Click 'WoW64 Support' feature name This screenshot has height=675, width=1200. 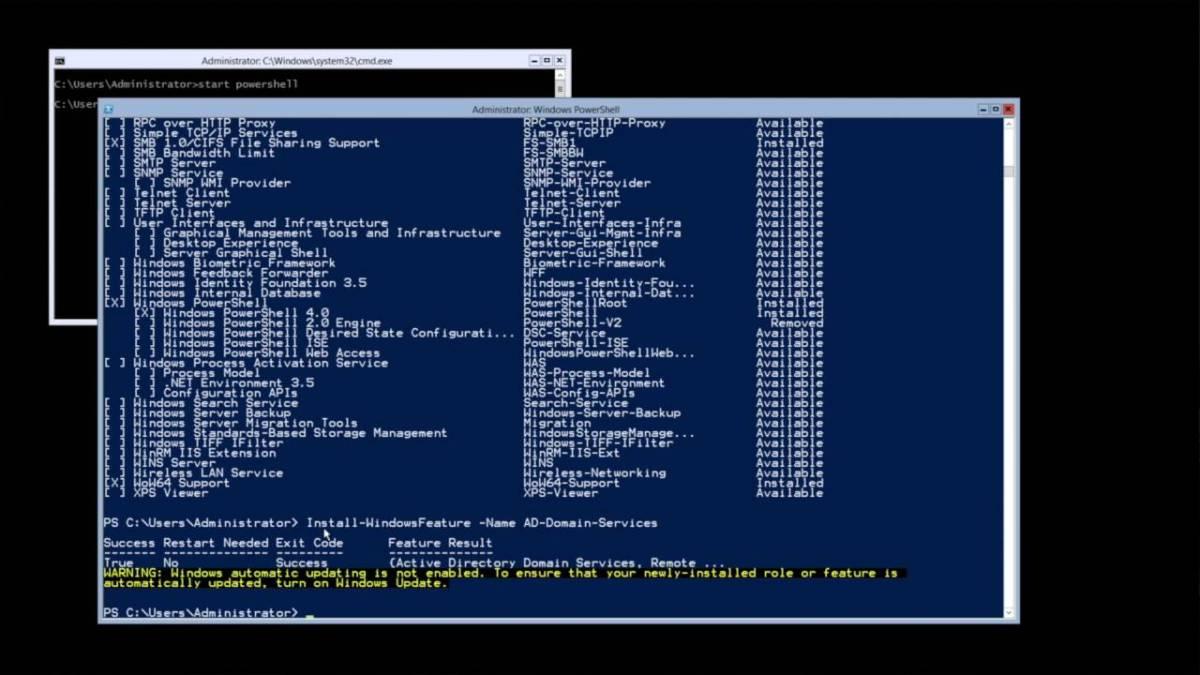[x=181, y=483]
